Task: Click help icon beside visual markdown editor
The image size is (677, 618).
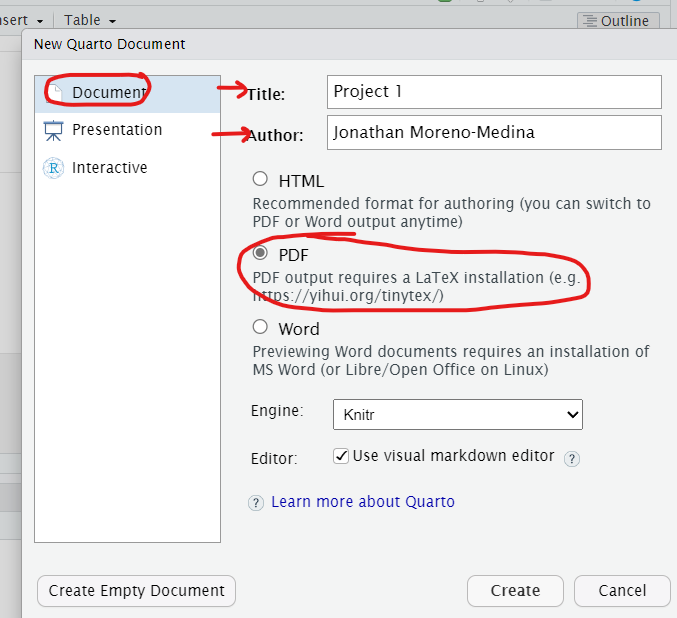Action: (572, 458)
